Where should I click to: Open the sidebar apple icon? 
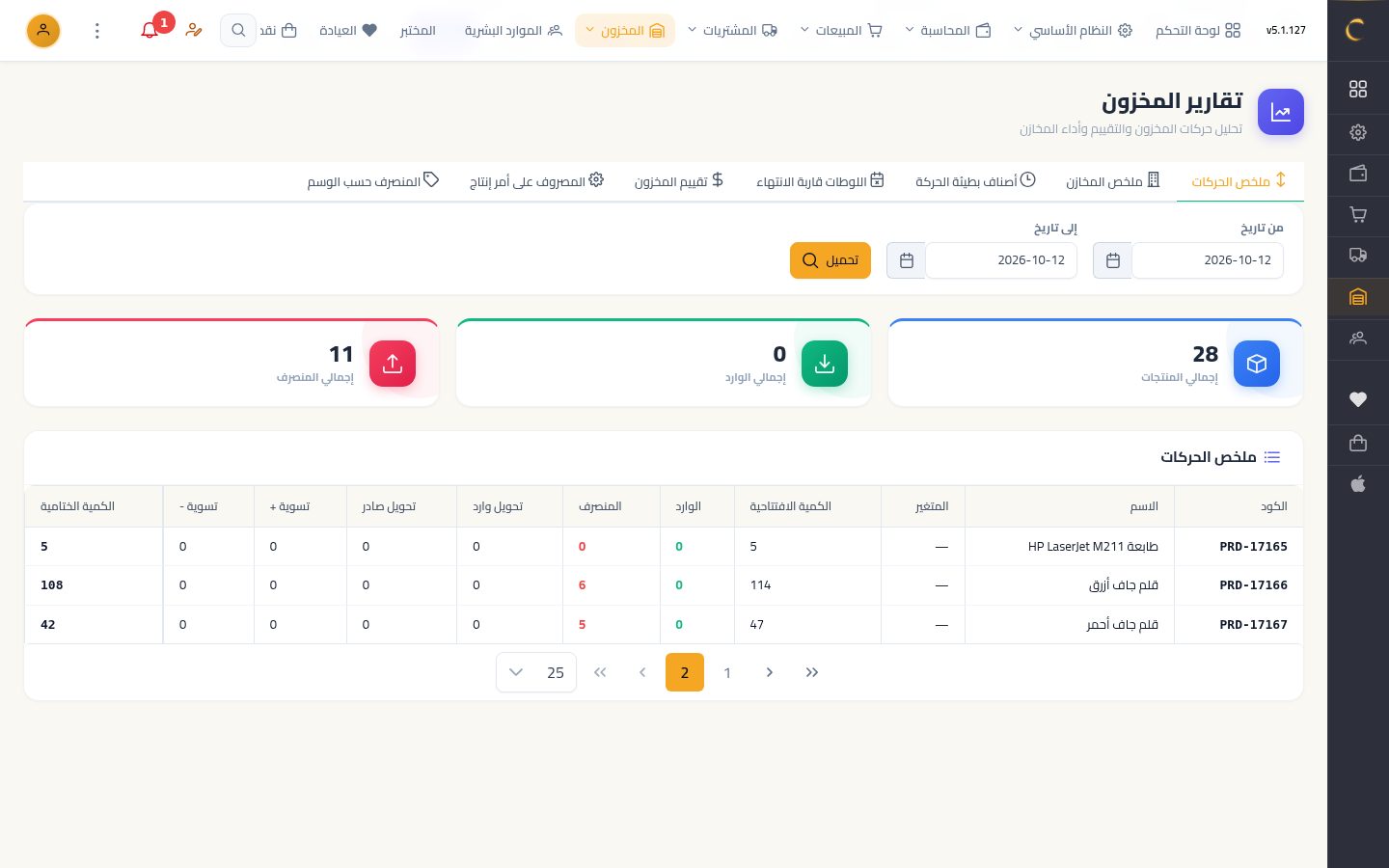(x=1358, y=484)
